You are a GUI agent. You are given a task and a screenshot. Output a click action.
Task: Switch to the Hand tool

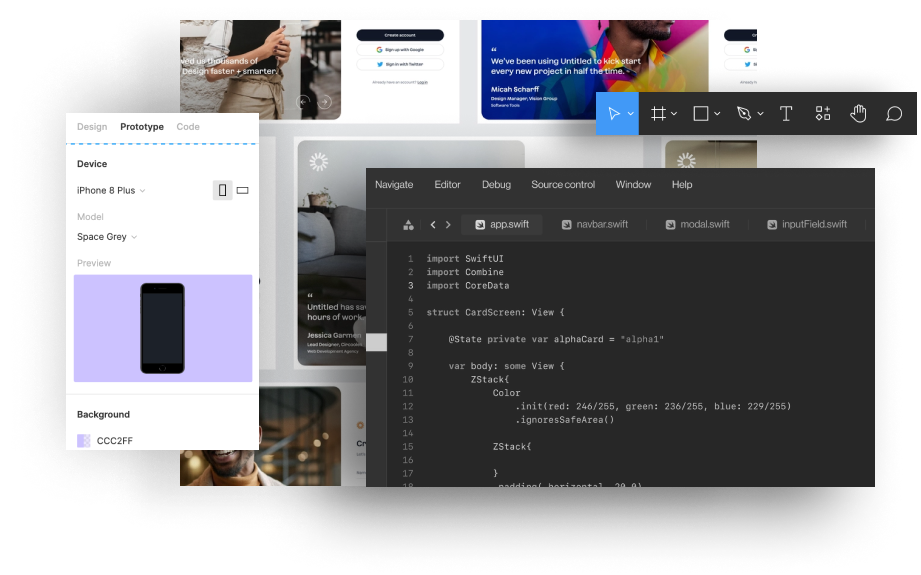pos(858,114)
